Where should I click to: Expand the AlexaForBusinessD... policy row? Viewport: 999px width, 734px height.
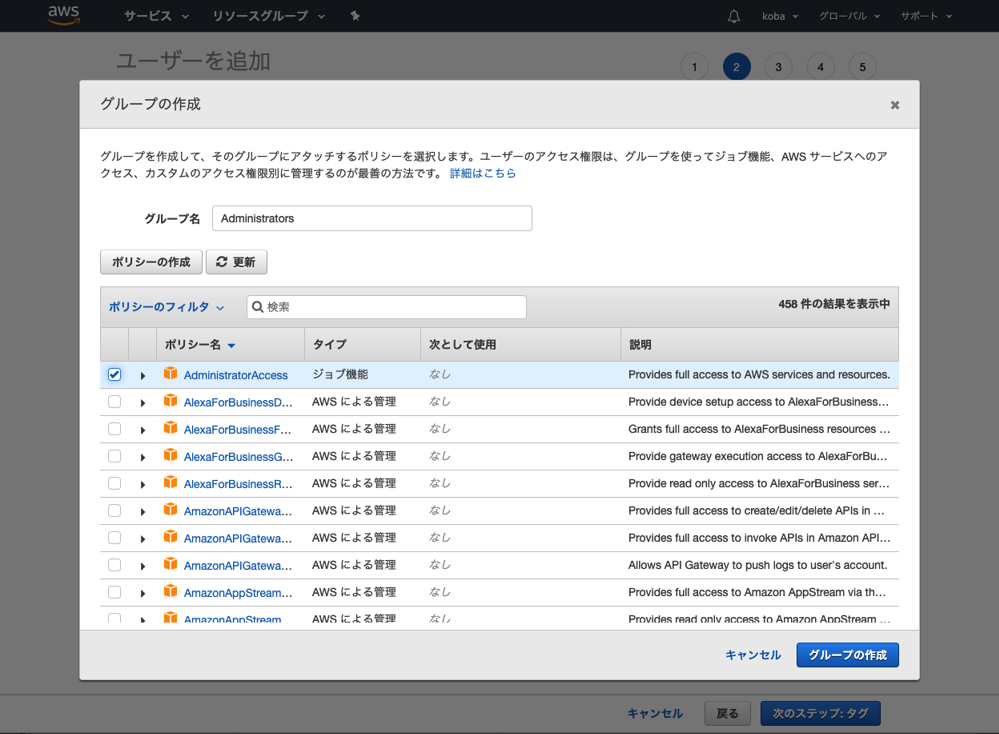(143, 403)
